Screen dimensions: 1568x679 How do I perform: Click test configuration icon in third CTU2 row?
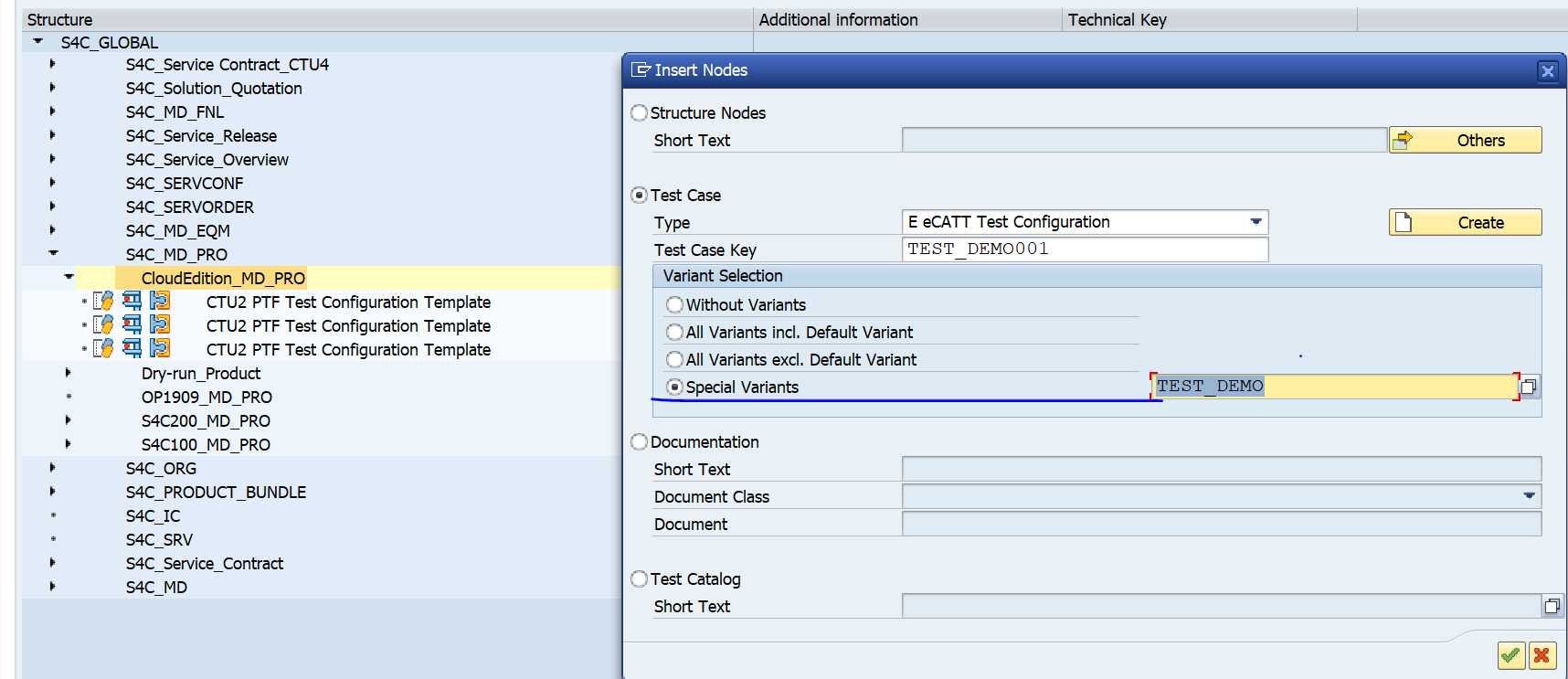tap(103, 348)
